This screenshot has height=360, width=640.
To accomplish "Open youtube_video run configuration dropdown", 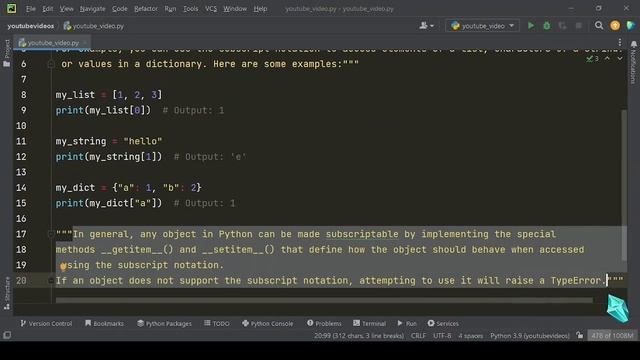I will click(x=482, y=26).
